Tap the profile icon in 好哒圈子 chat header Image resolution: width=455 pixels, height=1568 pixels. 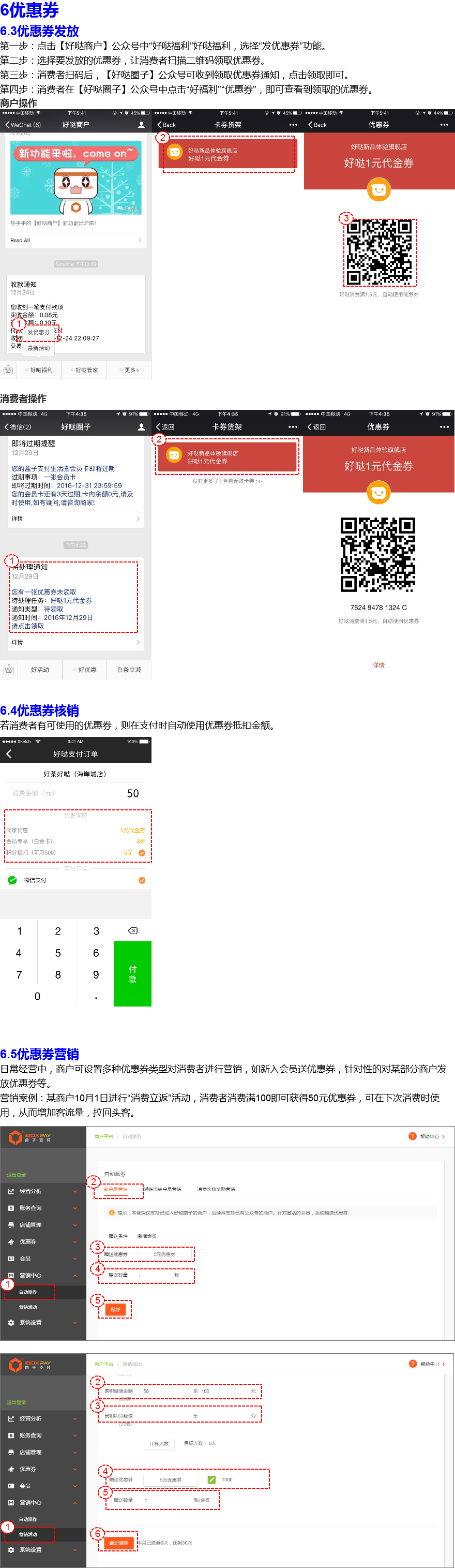pos(141,427)
